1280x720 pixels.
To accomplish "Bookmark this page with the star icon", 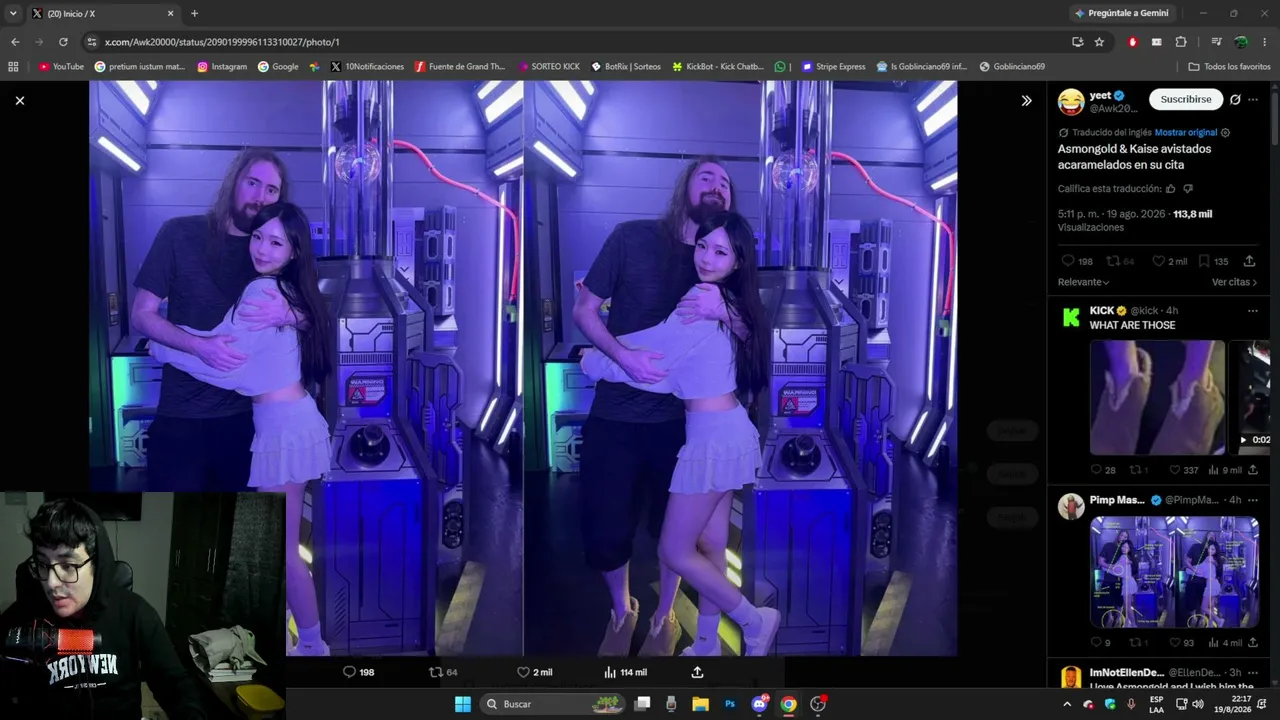I will [x=1099, y=42].
